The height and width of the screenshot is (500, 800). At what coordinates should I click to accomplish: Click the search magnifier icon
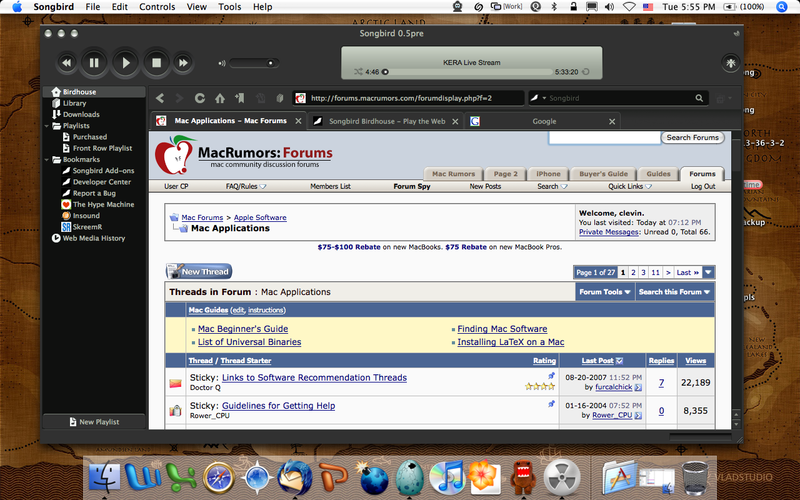(x=699, y=98)
